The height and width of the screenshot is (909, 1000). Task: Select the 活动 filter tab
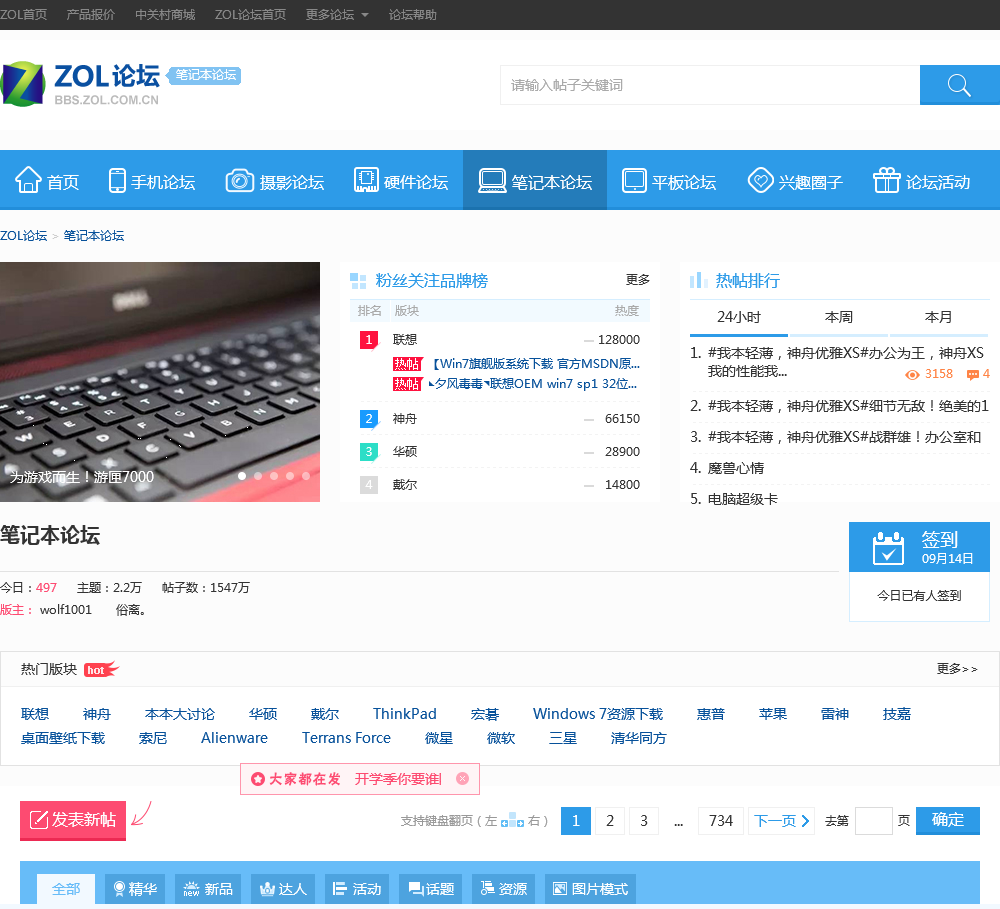click(x=357, y=889)
